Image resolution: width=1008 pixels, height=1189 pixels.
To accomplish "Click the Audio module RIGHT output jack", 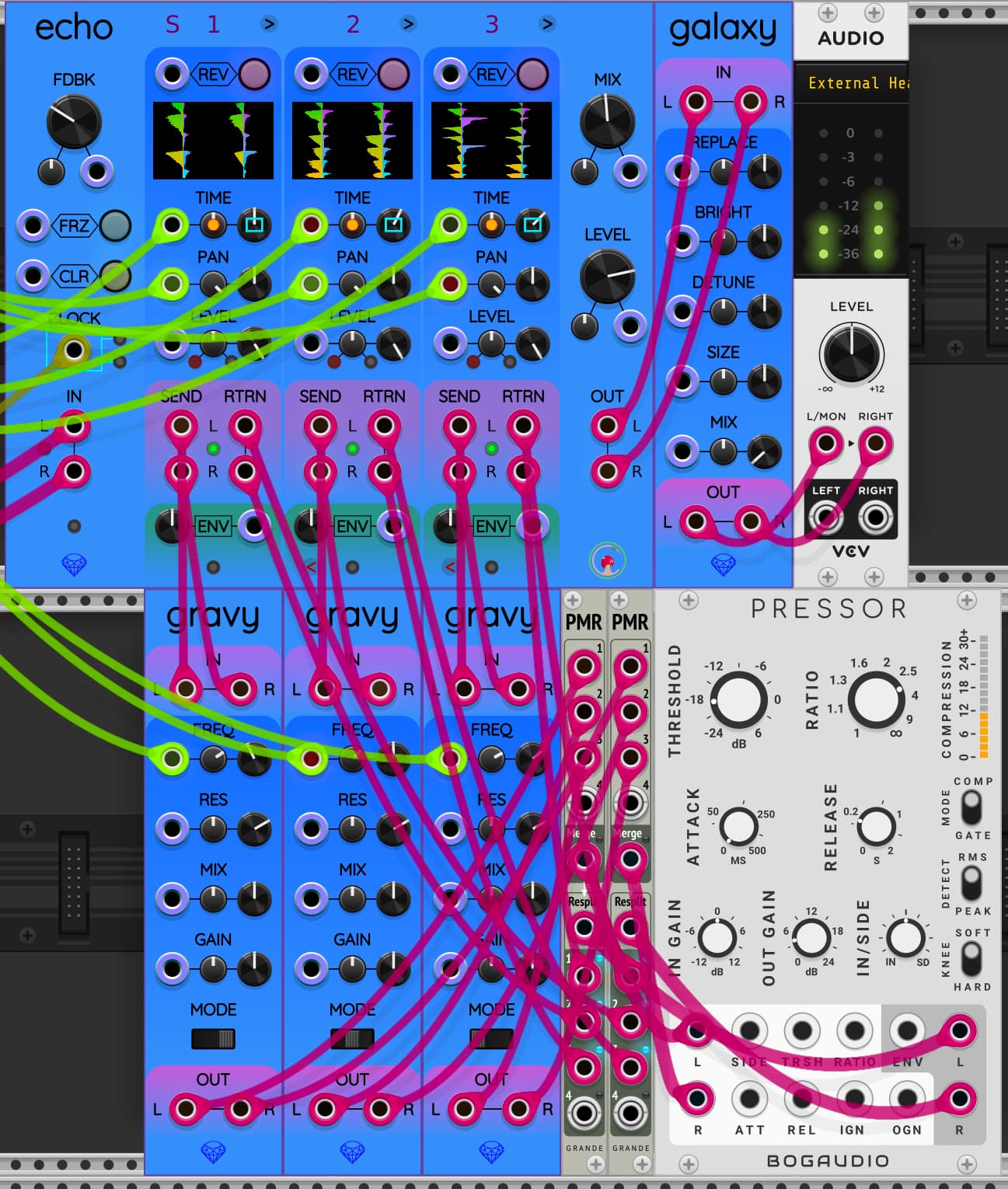I will coord(875,516).
